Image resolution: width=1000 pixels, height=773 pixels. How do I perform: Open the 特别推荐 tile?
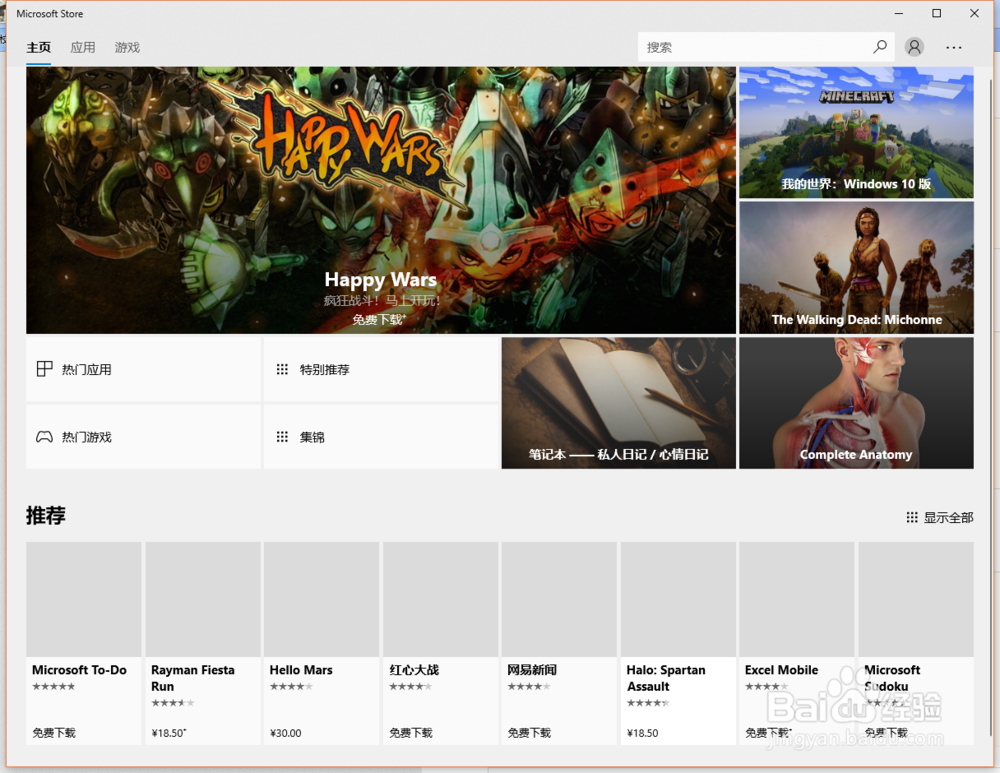pyautogui.click(x=381, y=369)
